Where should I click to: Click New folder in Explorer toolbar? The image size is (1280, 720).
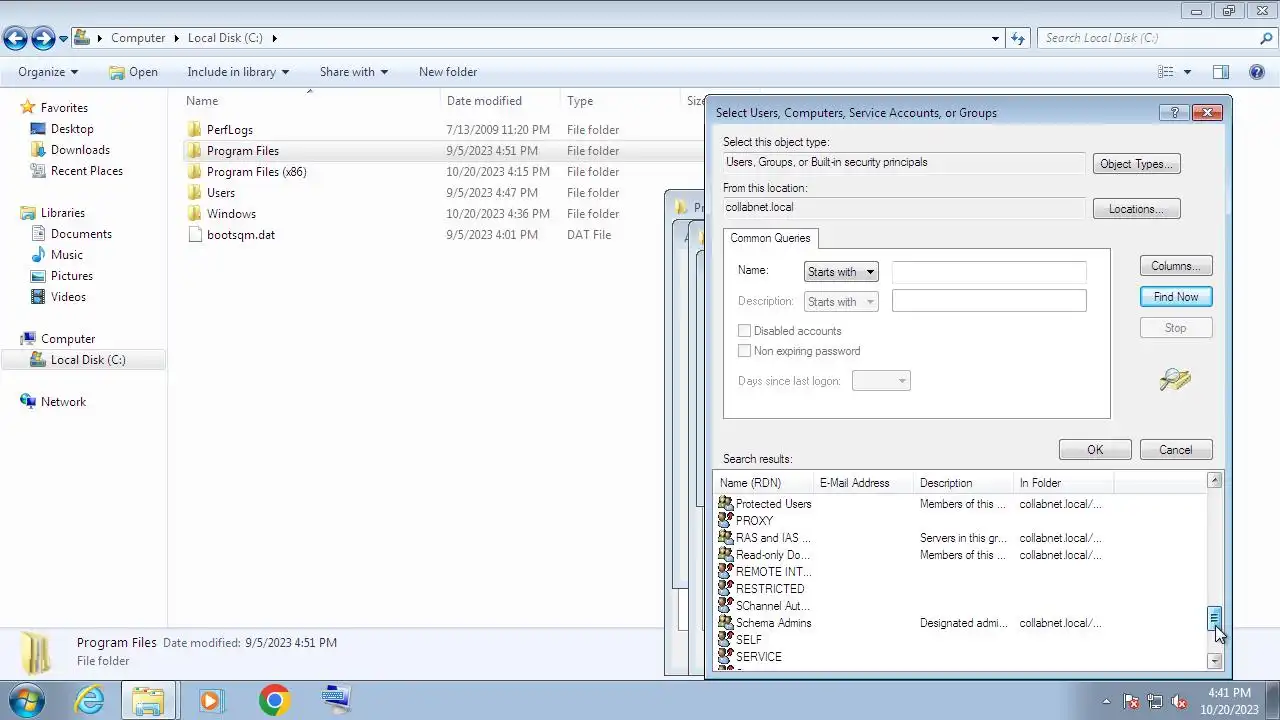click(448, 72)
